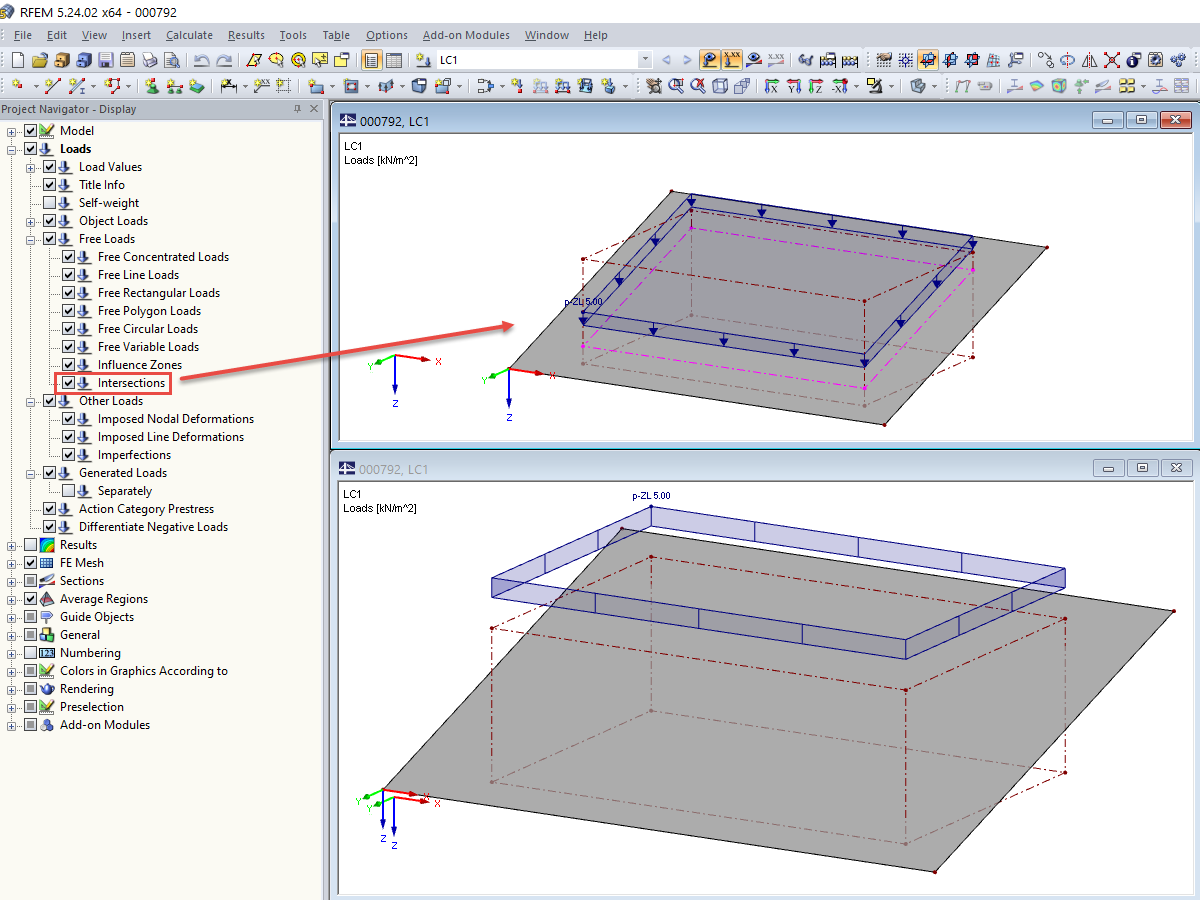Click the red X delete icon
Screen dimensions: 1200x900
tap(1111, 60)
